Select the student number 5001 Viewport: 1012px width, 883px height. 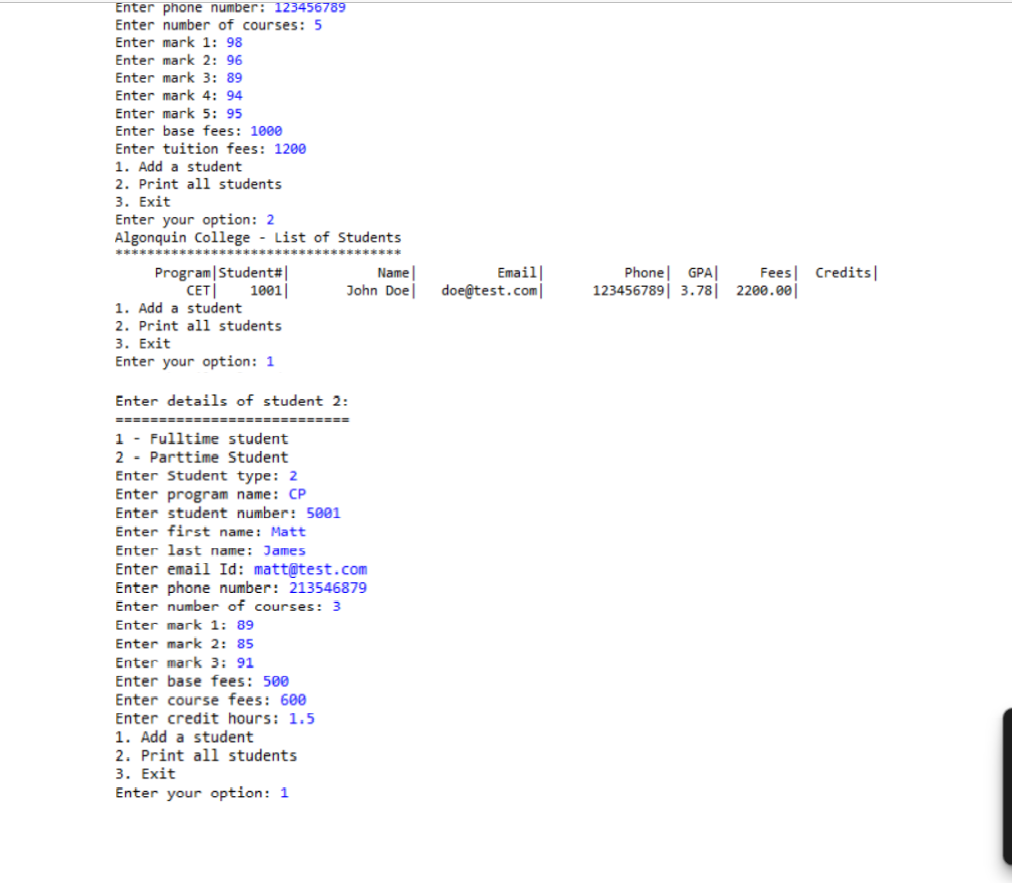click(323, 512)
